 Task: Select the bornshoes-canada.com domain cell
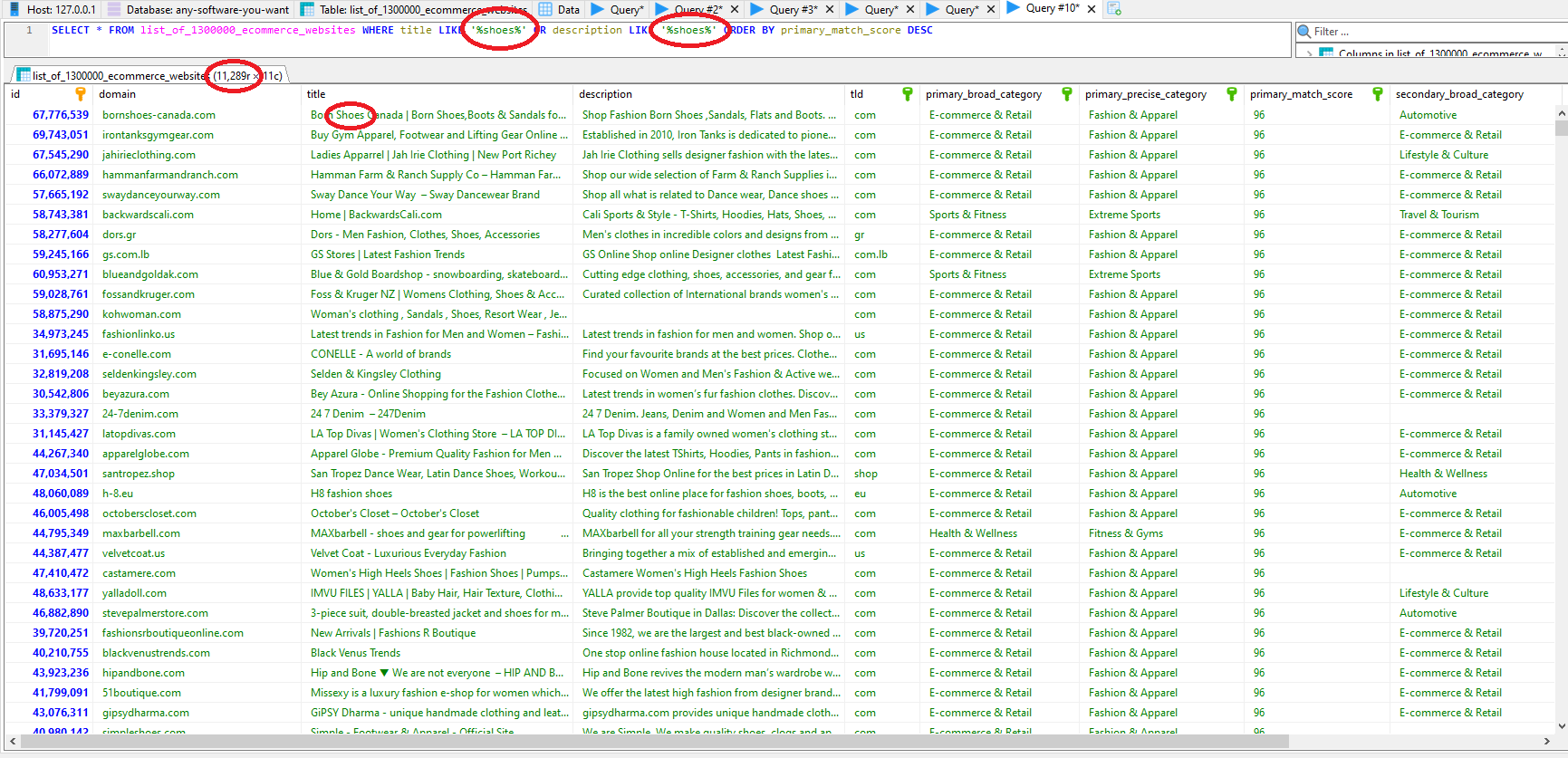coord(197,115)
